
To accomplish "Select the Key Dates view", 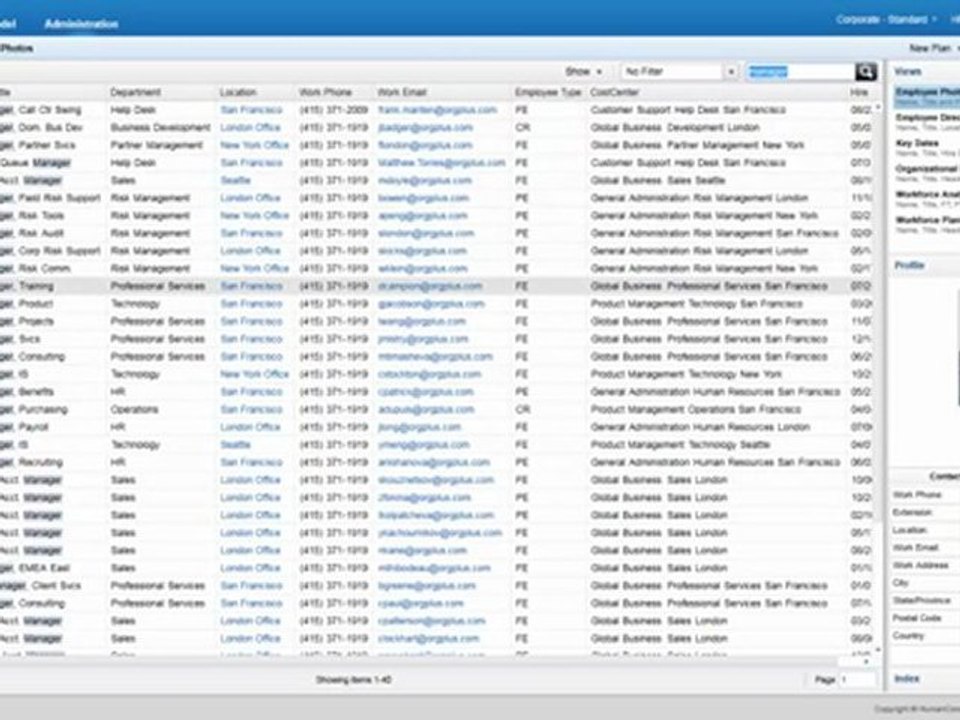I will pos(927,148).
